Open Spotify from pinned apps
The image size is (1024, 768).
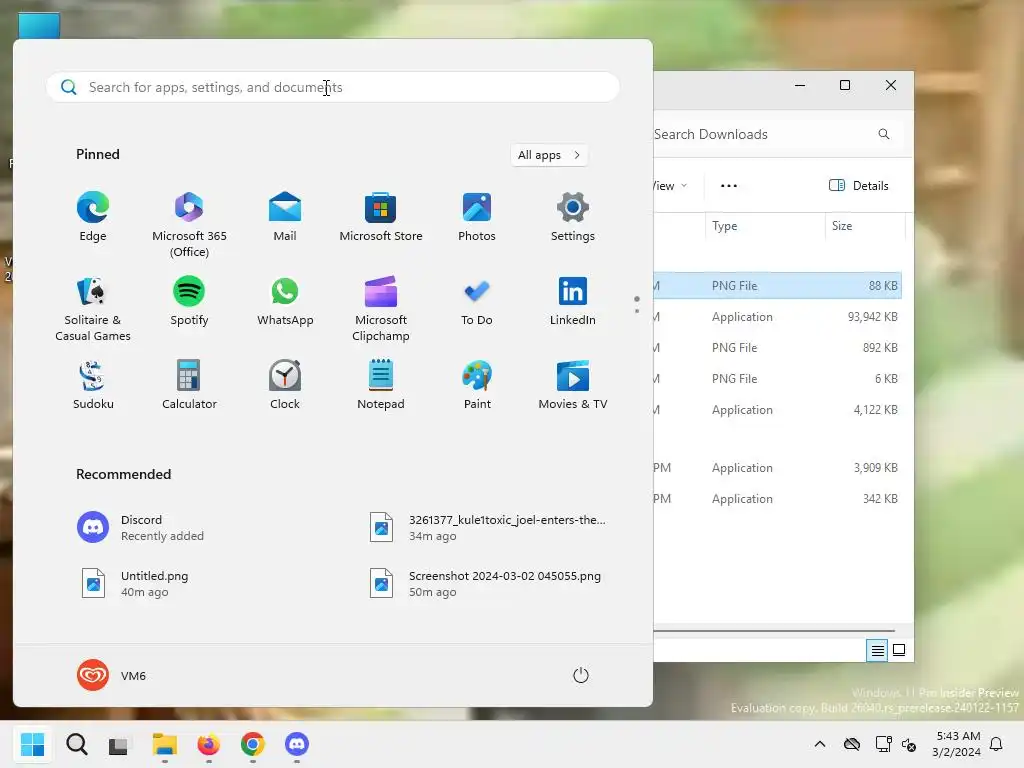tap(189, 301)
